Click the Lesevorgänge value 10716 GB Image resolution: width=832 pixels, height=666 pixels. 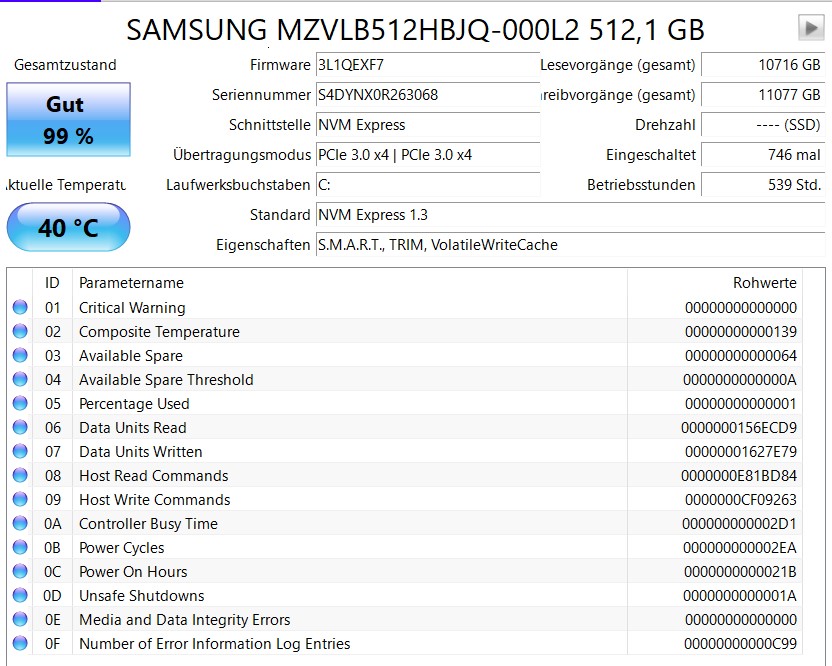tap(763, 65)
